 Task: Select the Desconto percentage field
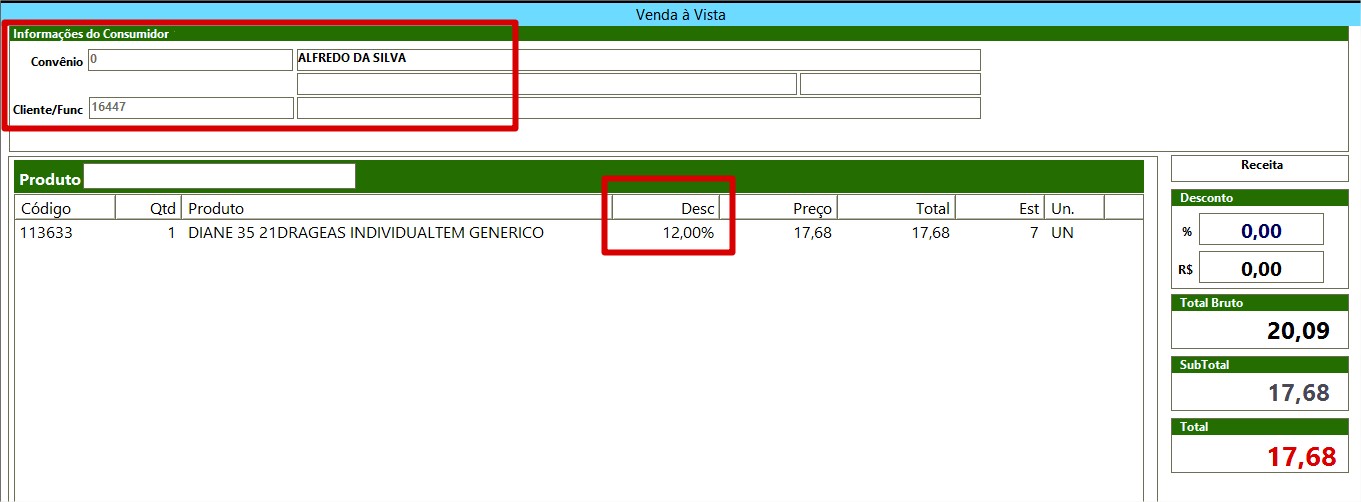coord(1260,231)
